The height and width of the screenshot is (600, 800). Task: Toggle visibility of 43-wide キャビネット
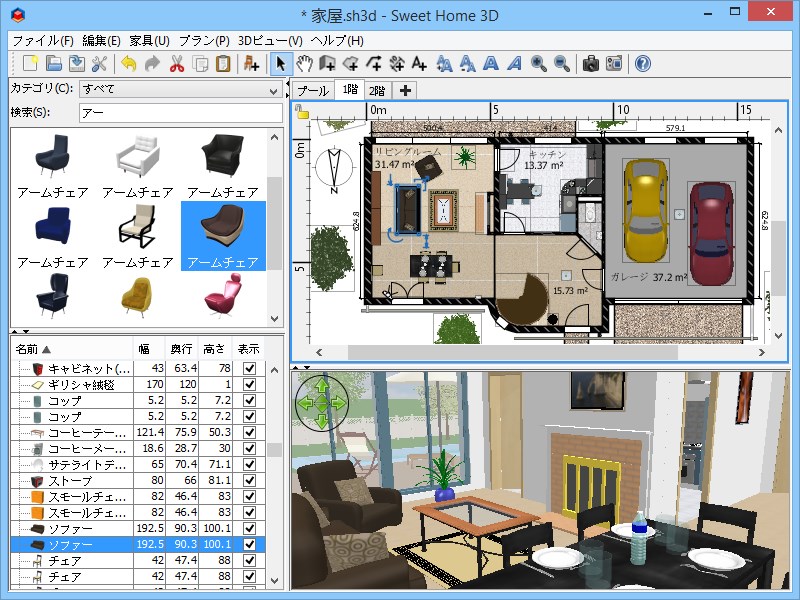coord(249,368)
